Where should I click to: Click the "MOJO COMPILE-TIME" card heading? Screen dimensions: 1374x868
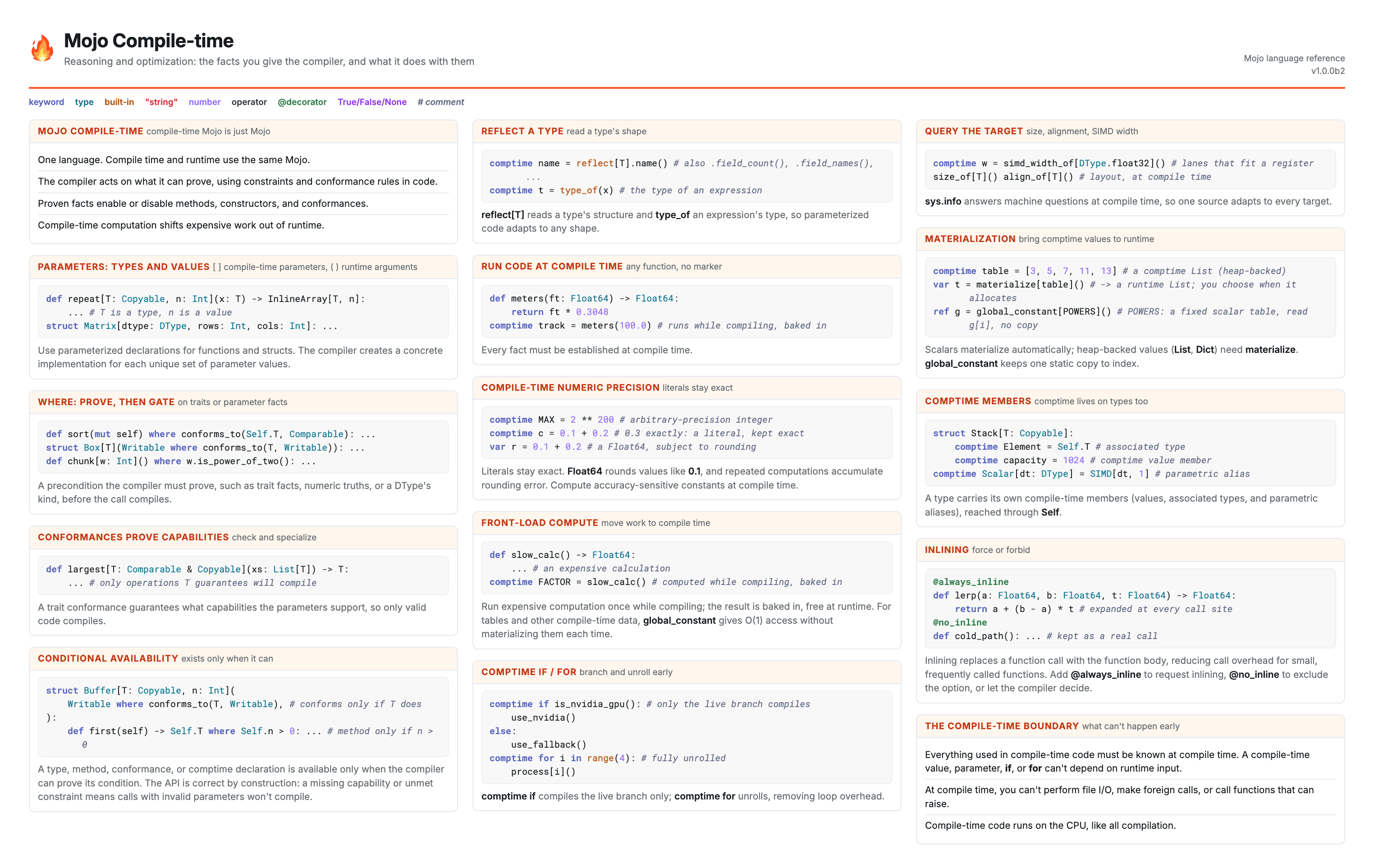tap(90, 131)
